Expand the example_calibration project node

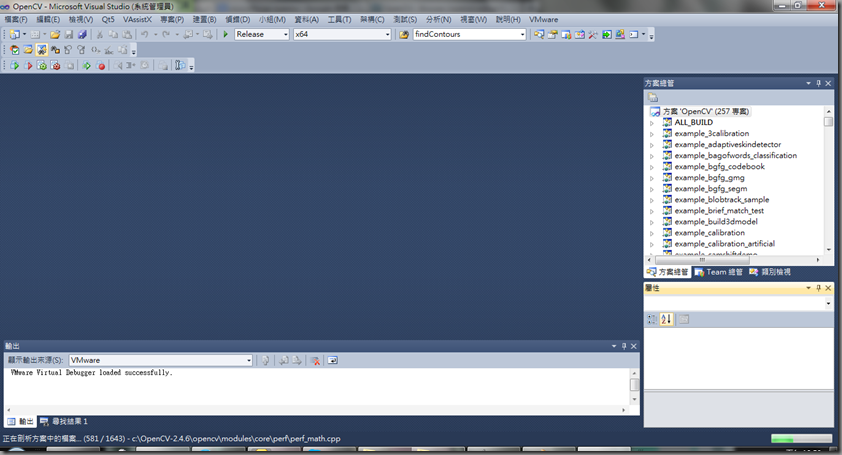coord(652,233)
